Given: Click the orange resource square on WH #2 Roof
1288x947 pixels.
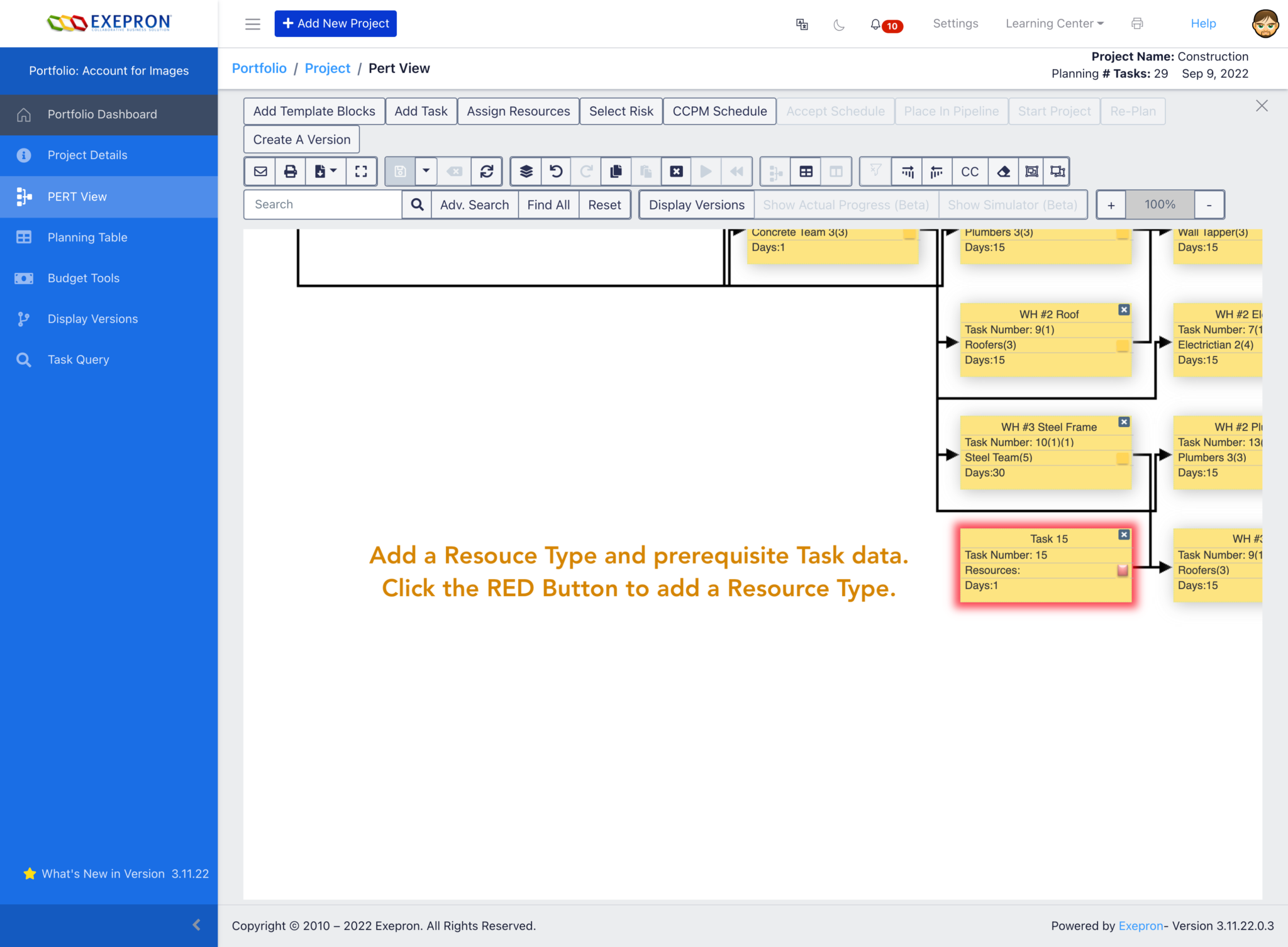Looking at the screenshot, I should 1123,345.
